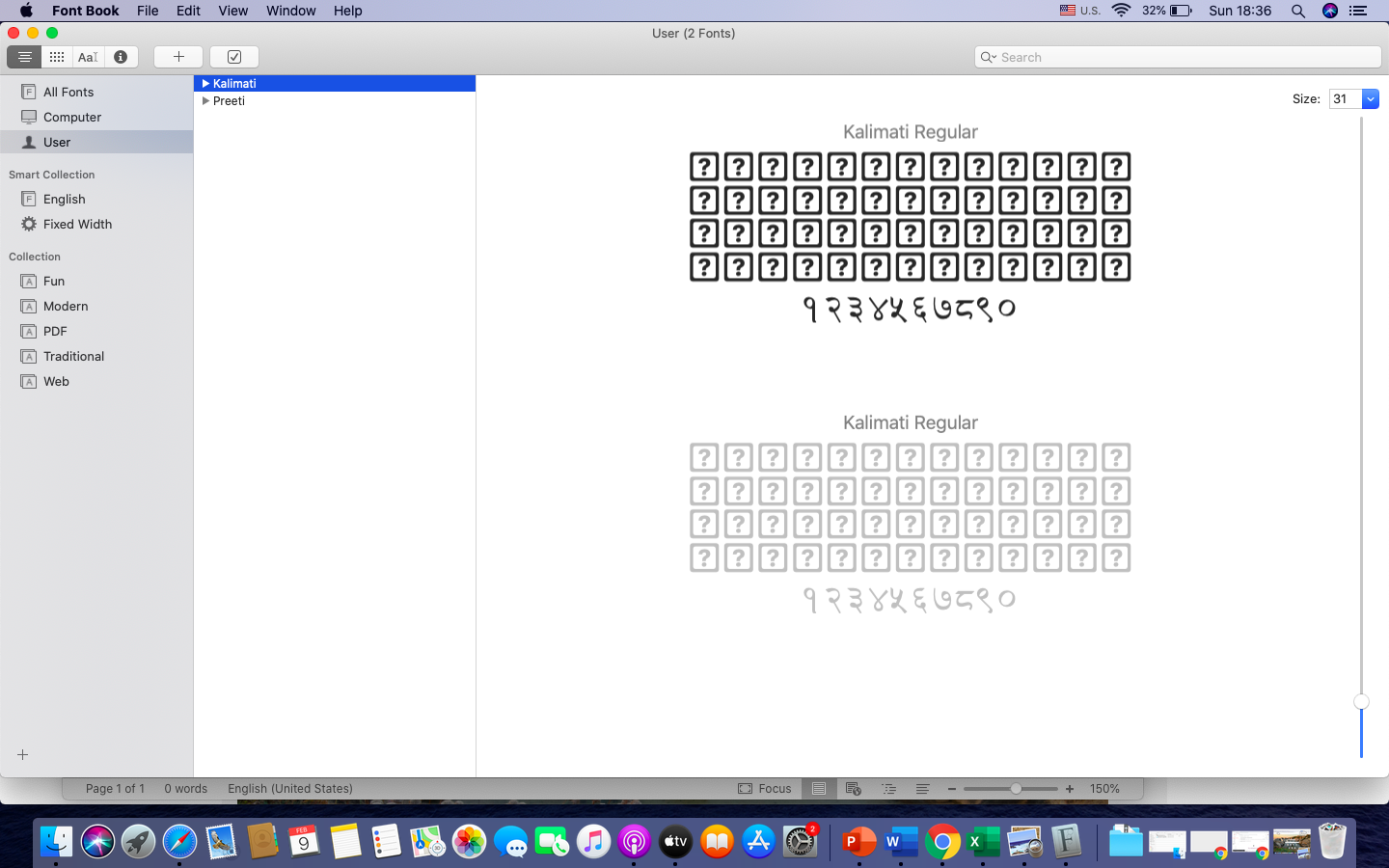Click the 150% zoom level in Word
Image resolution: width=1389 pixels, height=868 pixels.
click(1104, 789)
